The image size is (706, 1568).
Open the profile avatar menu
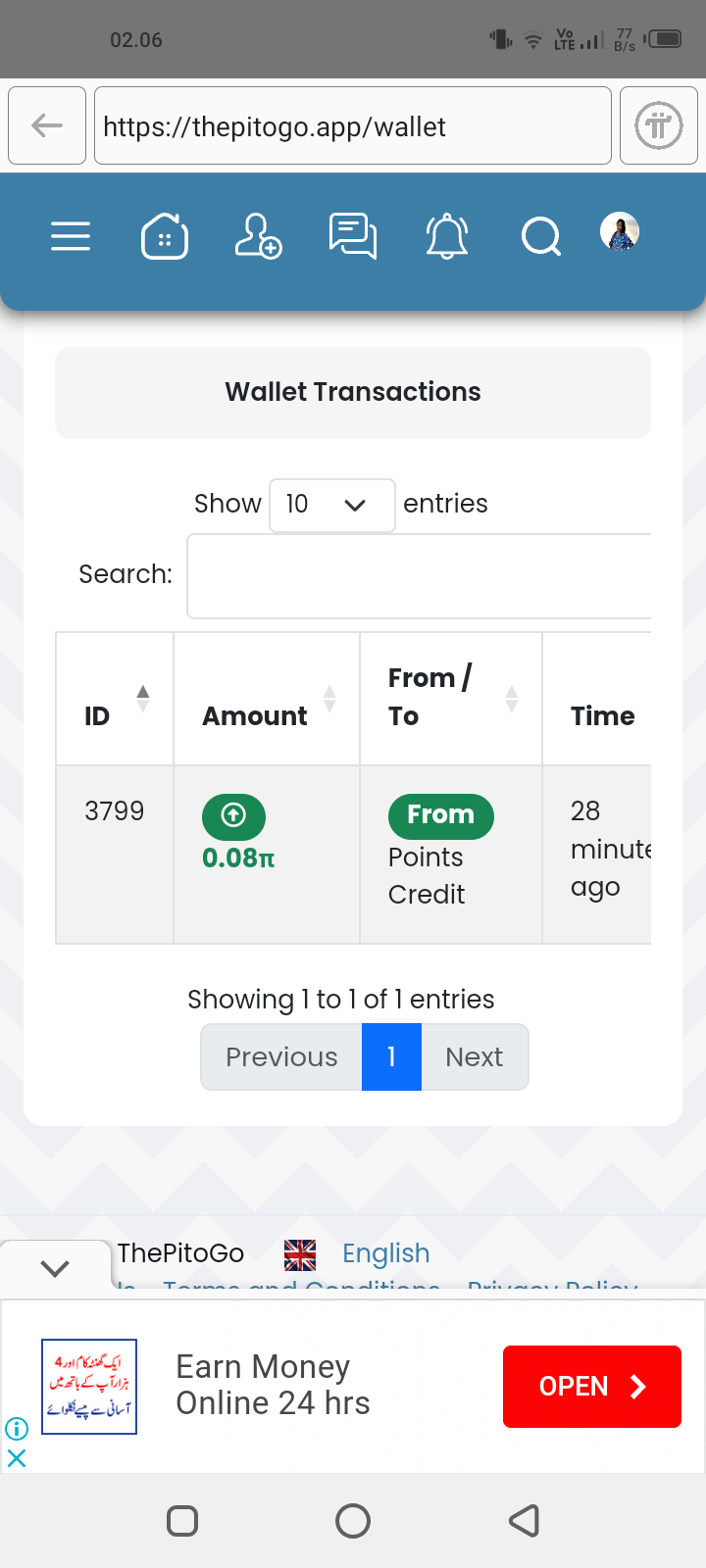(x=620, y=232)
